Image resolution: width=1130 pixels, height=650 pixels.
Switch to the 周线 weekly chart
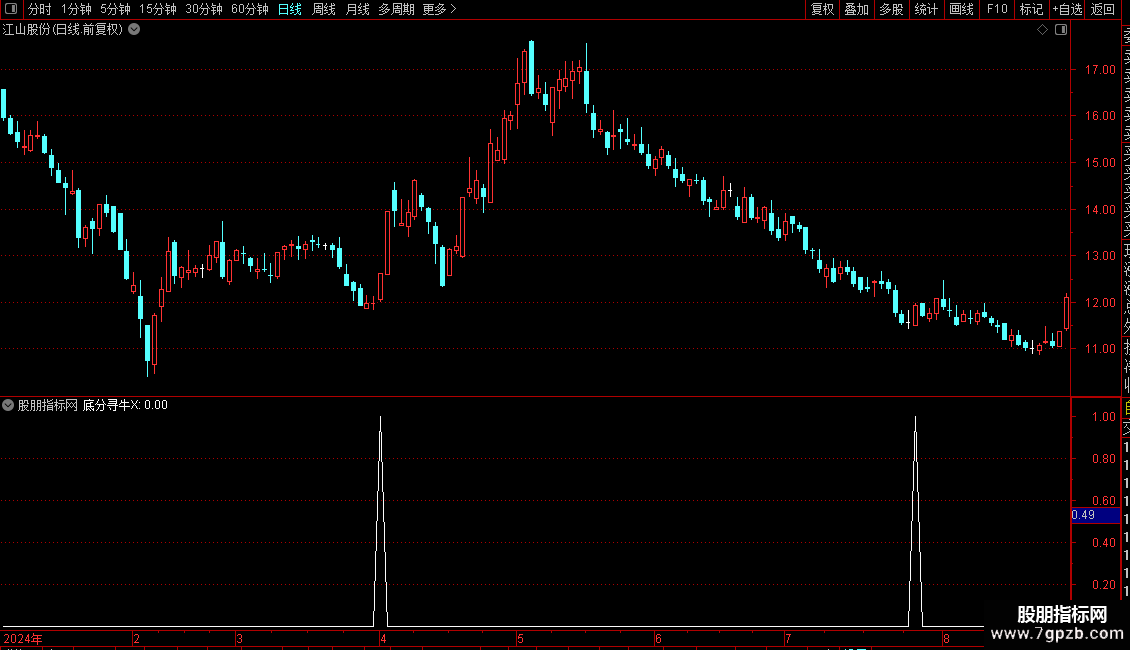click(x=324, y=9)
